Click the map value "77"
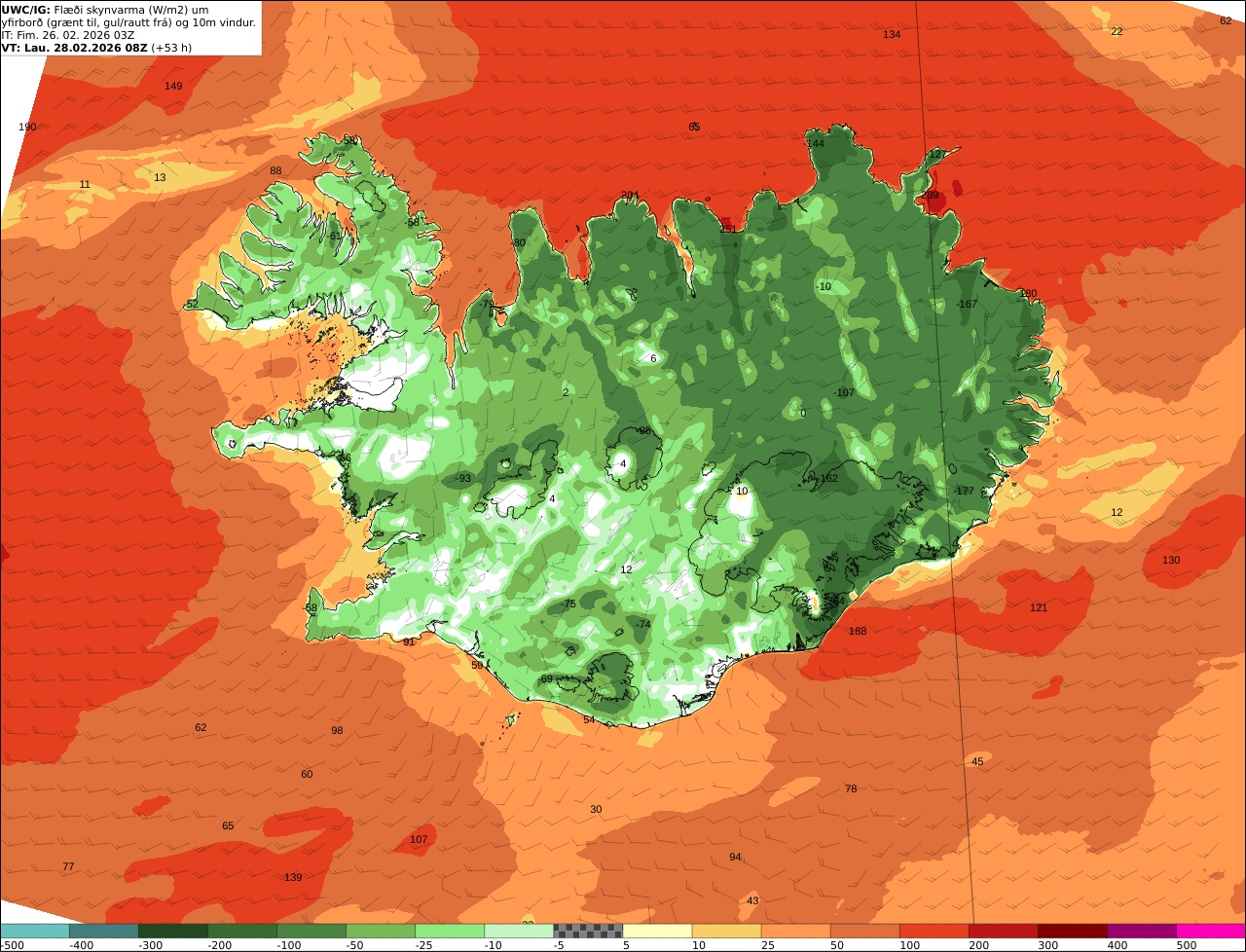The height and width of the screenshot is (952, 1246). point(68,867)
